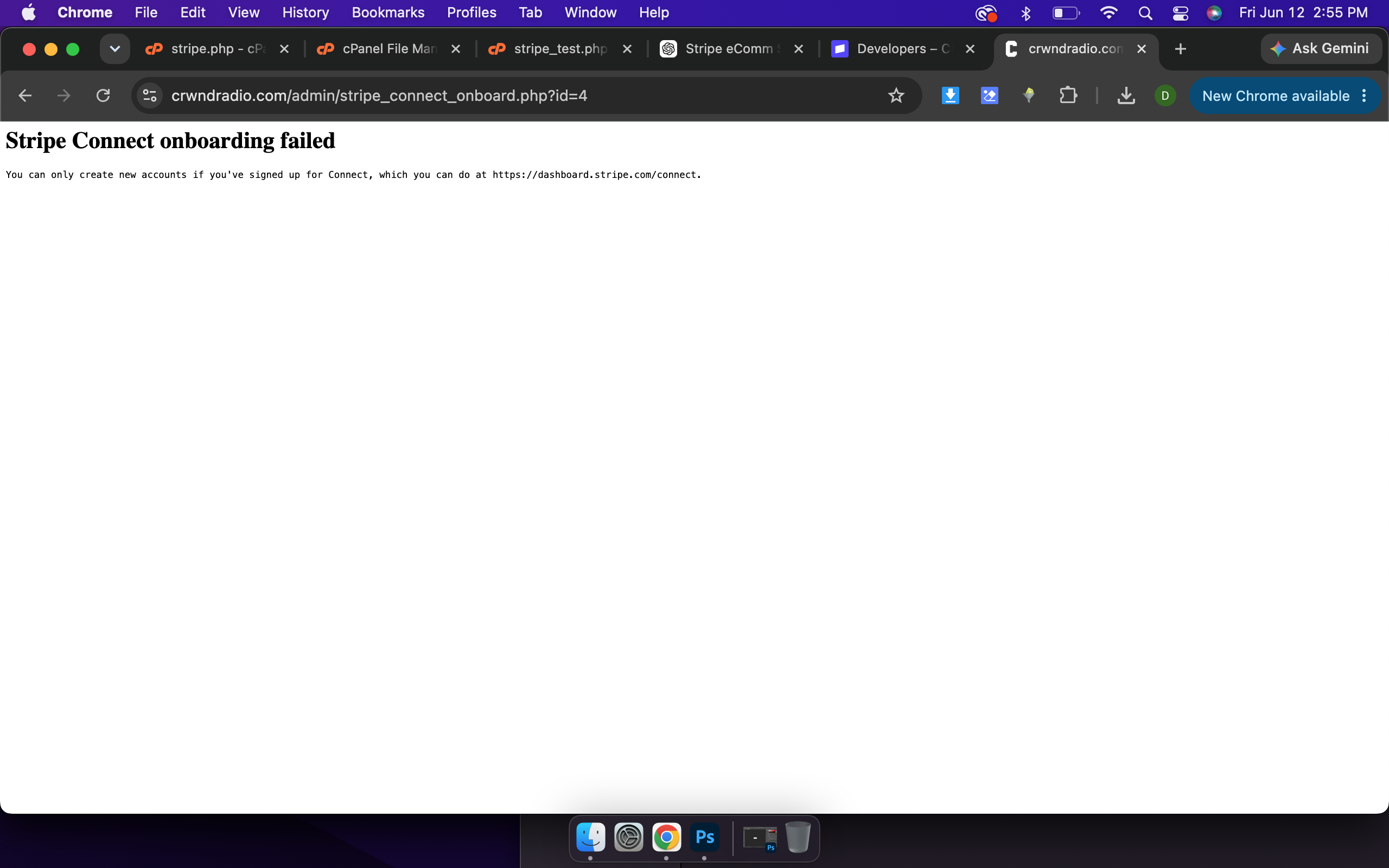The width and height of the screenshot is (1389, 868).
Task: Close the stripe_test.php tab
Action: [x=627, y=49]
